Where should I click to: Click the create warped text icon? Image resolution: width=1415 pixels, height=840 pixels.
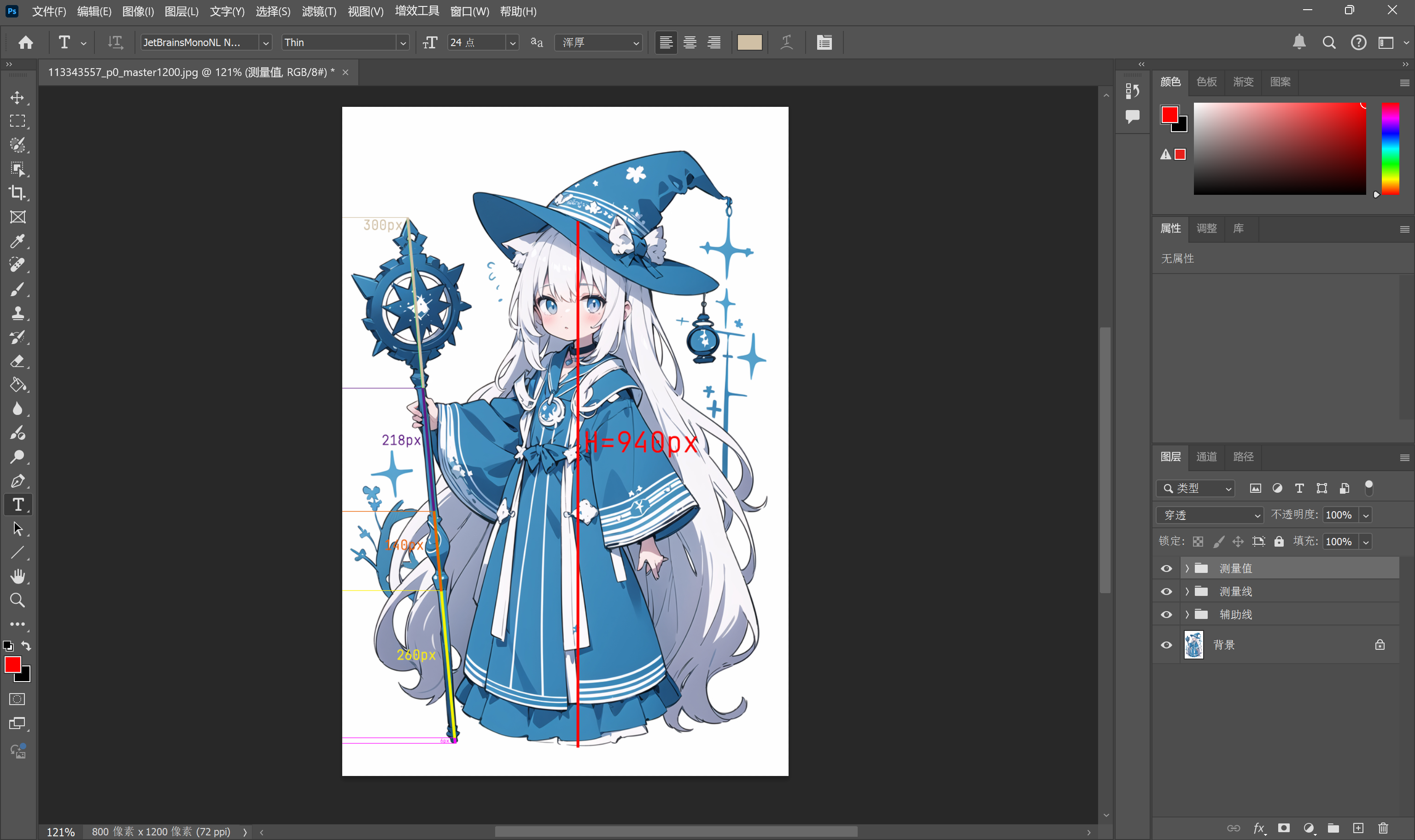[786, 42]
